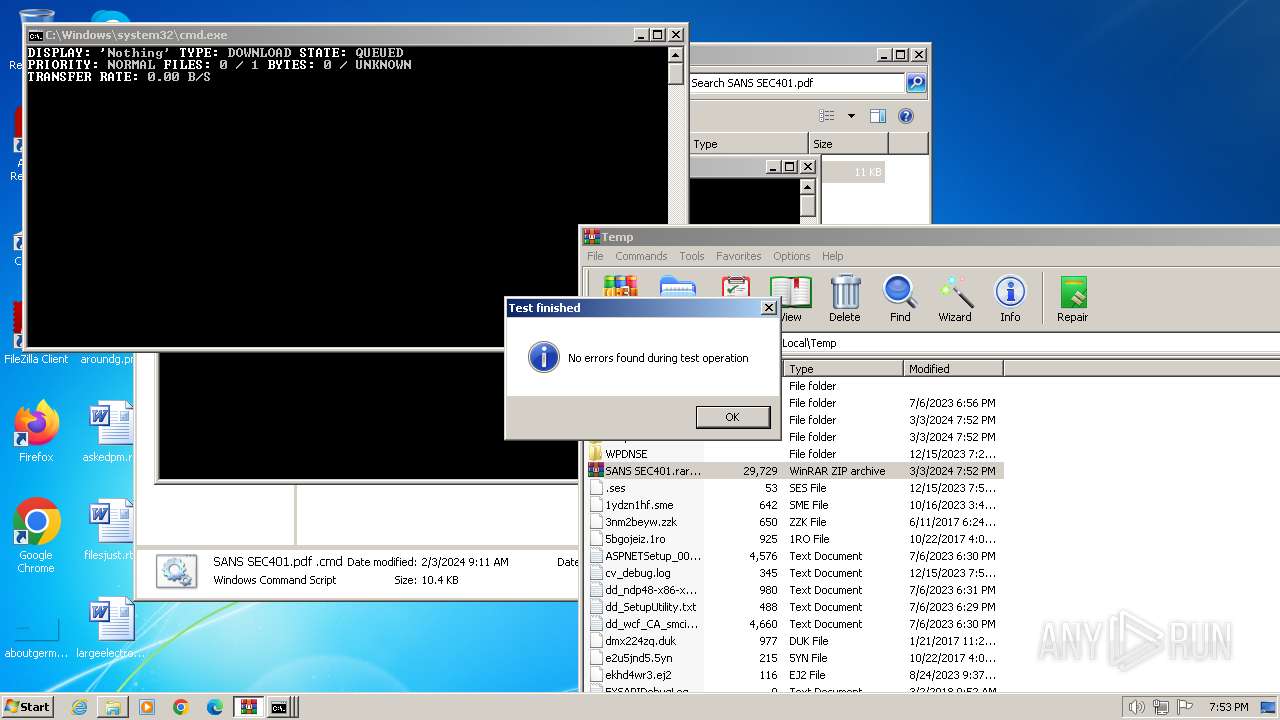
Task: Open the Find tool in WinRAR toolbar
Action: [x=900, y=299]
